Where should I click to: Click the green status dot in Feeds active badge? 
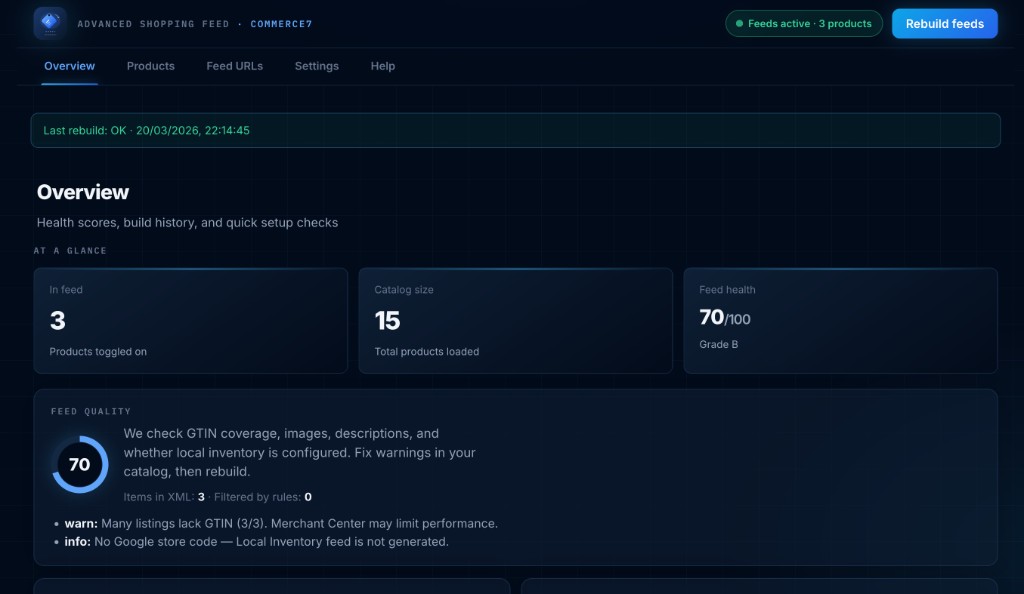coord(739,24)
